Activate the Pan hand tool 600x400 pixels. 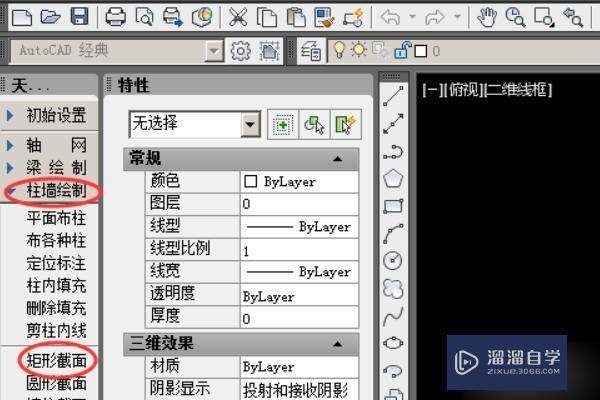coord(487,17)
